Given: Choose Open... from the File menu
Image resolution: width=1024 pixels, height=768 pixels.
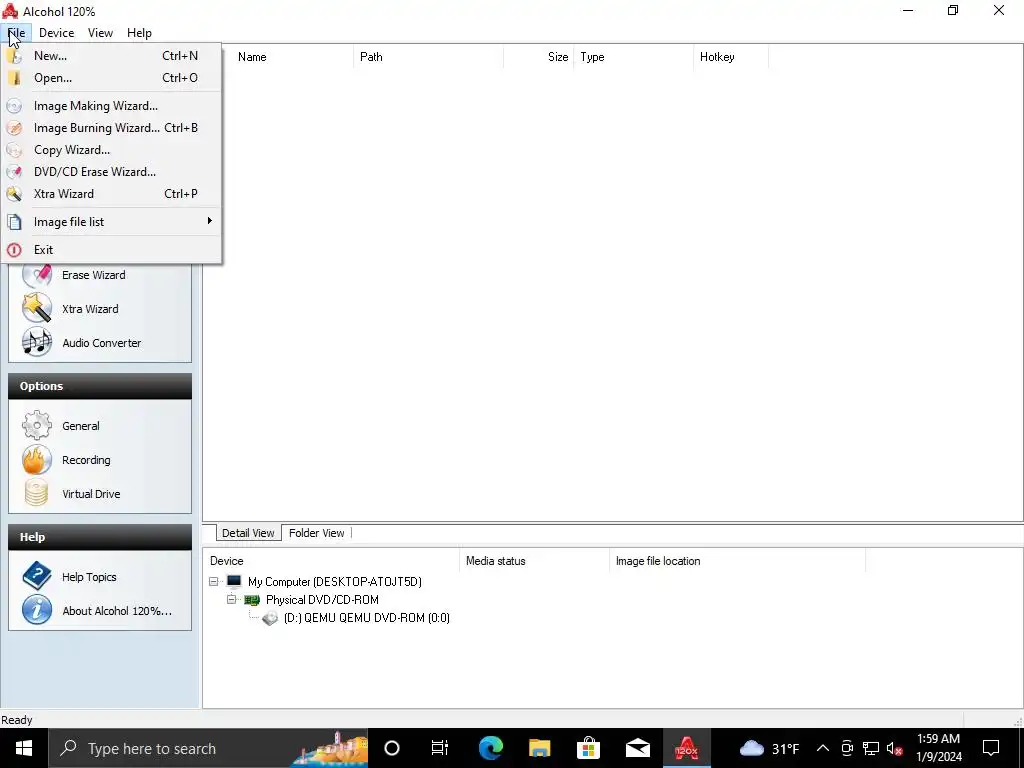Looking at the screenshot, I should (112, 78).
